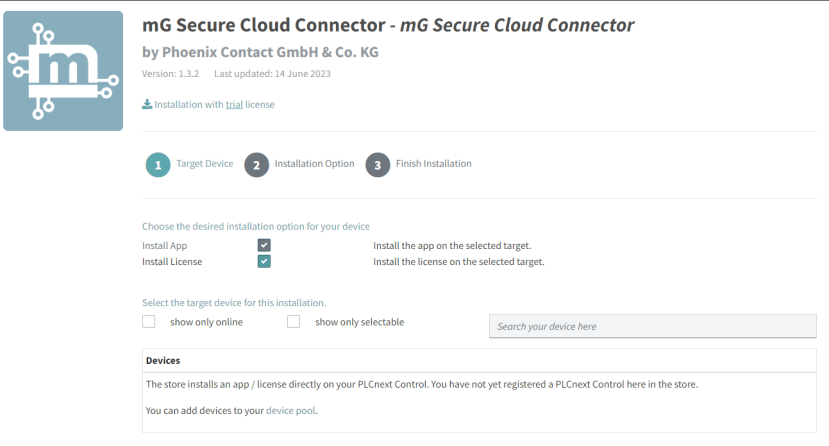Screen dimensions: 829x446
Task: Open the device pool link
Action: [x=290, y=411]
